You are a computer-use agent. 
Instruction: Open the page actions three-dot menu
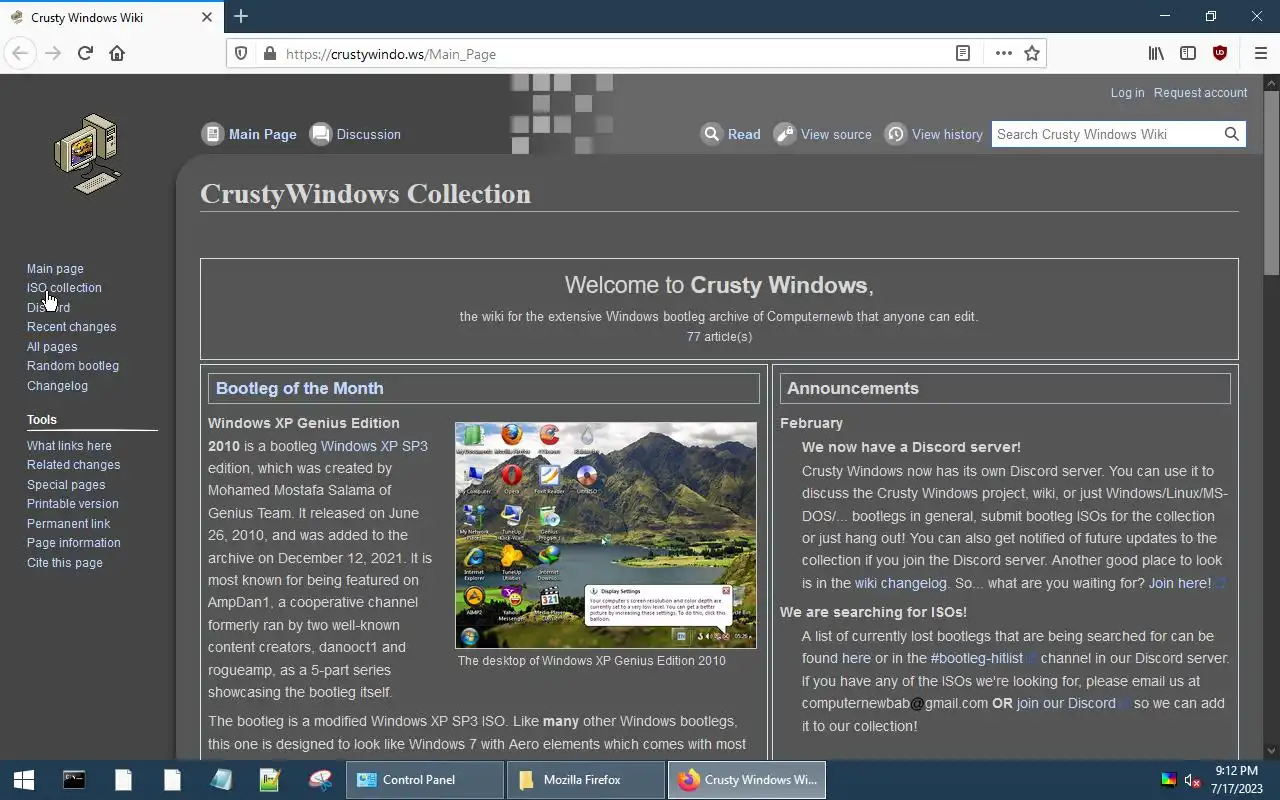click(x=1003, y=53)
